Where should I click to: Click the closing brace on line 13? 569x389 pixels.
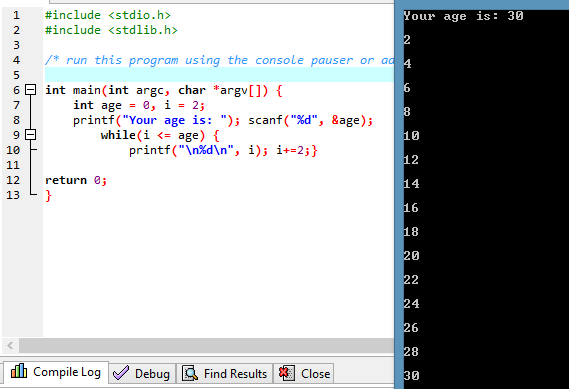pyautogui.click(x=48, y=196)
